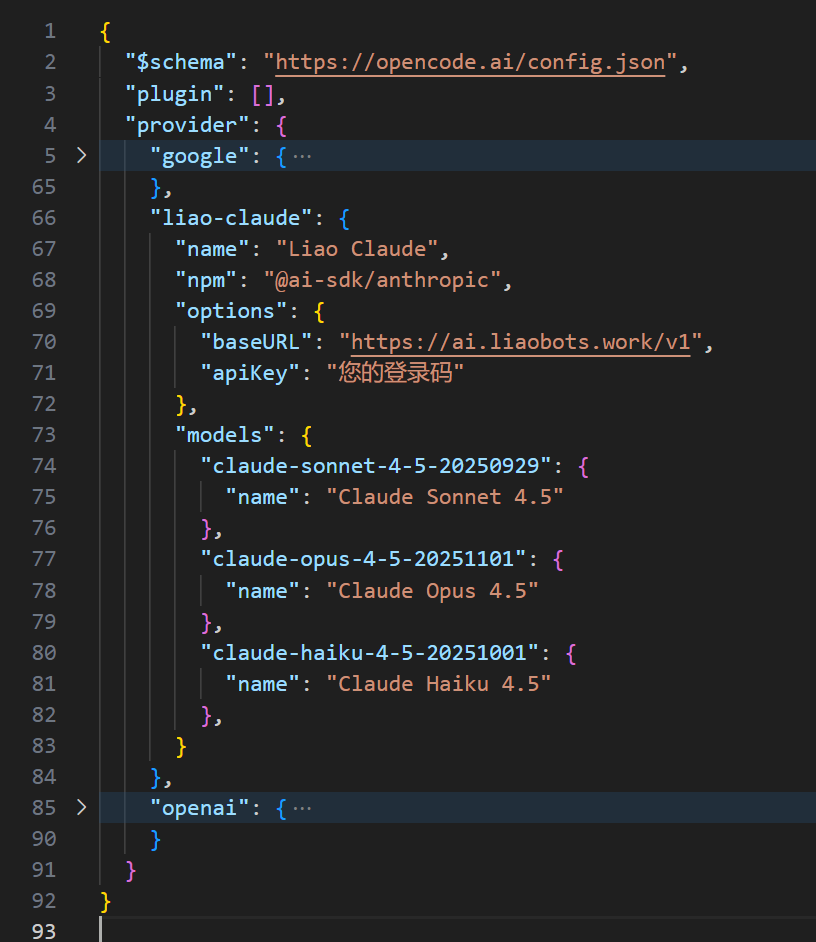
Task: Click the "name" key on line 78
Action: [x=263, y=591]
